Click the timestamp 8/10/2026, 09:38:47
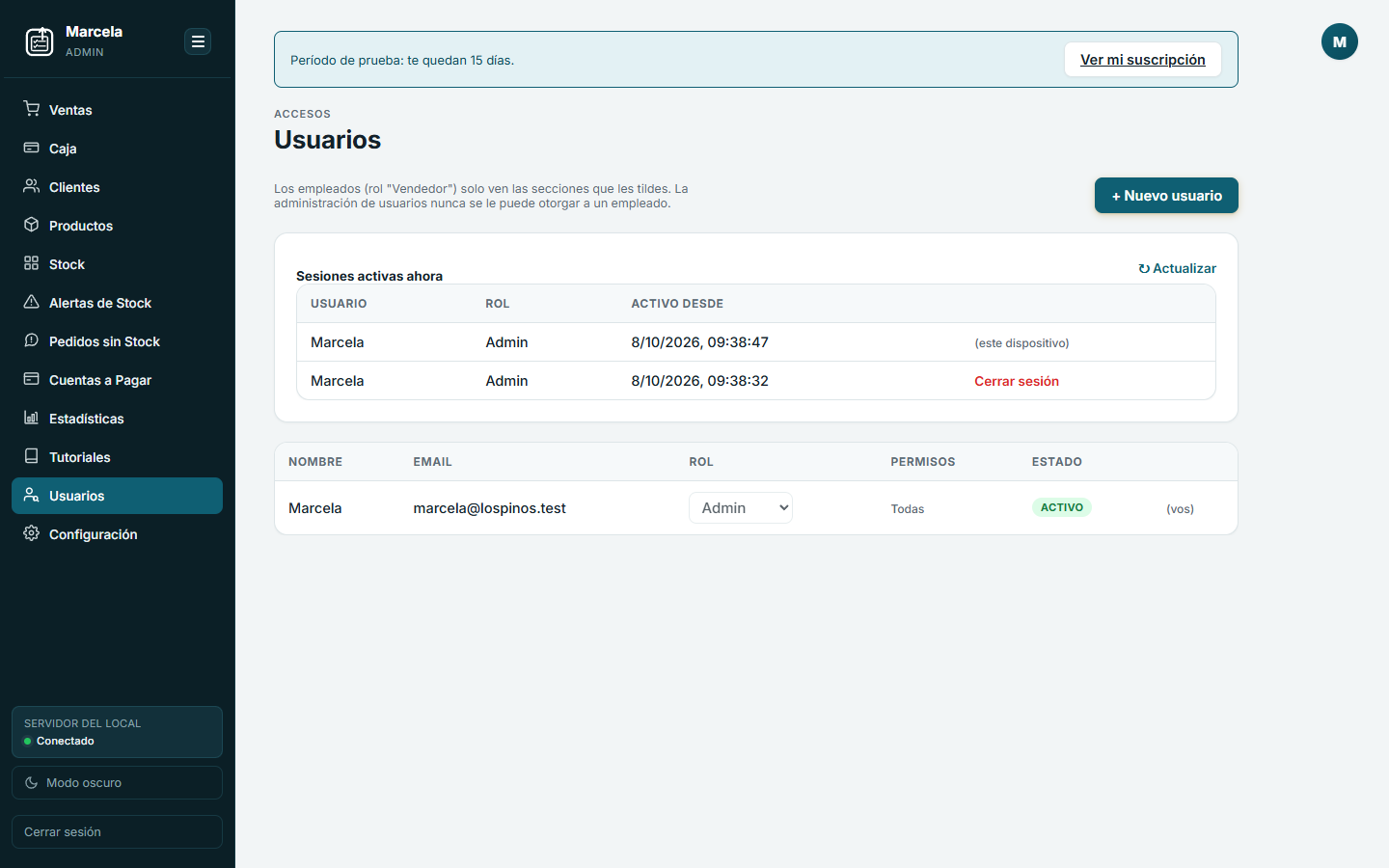 pos(699,342)
